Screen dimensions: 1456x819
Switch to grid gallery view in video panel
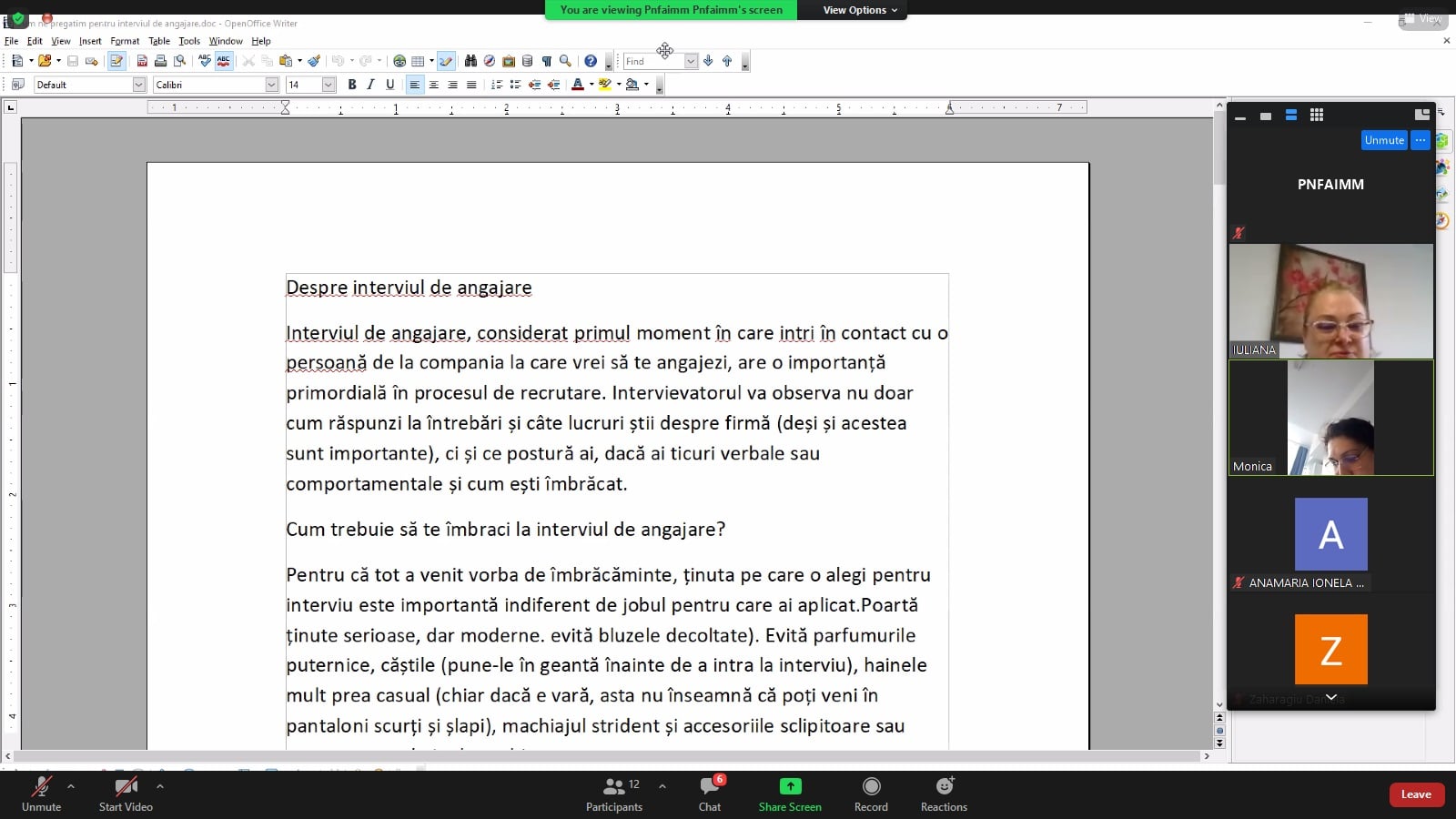(1316, 116)
